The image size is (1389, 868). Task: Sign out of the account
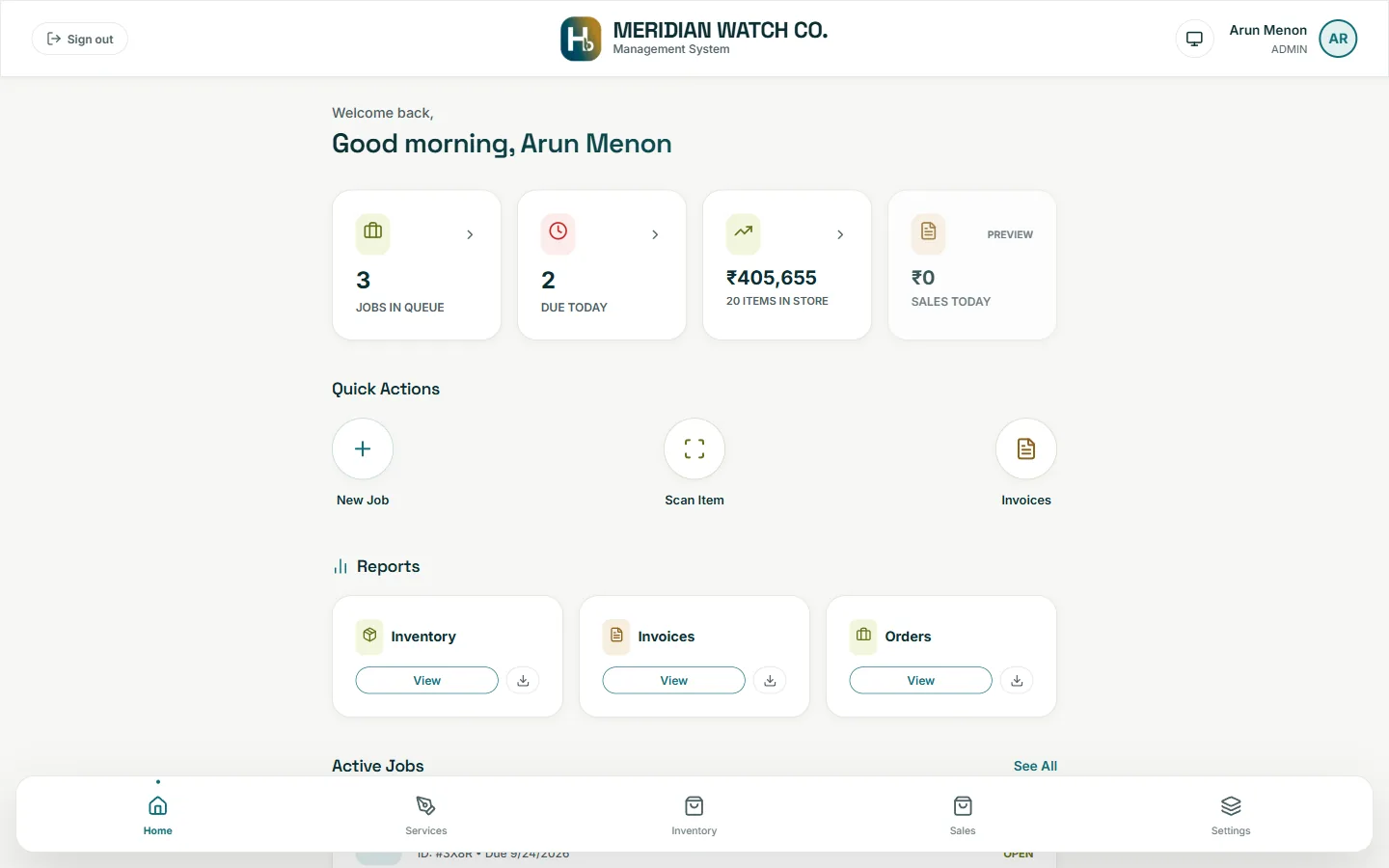point(80,39)
